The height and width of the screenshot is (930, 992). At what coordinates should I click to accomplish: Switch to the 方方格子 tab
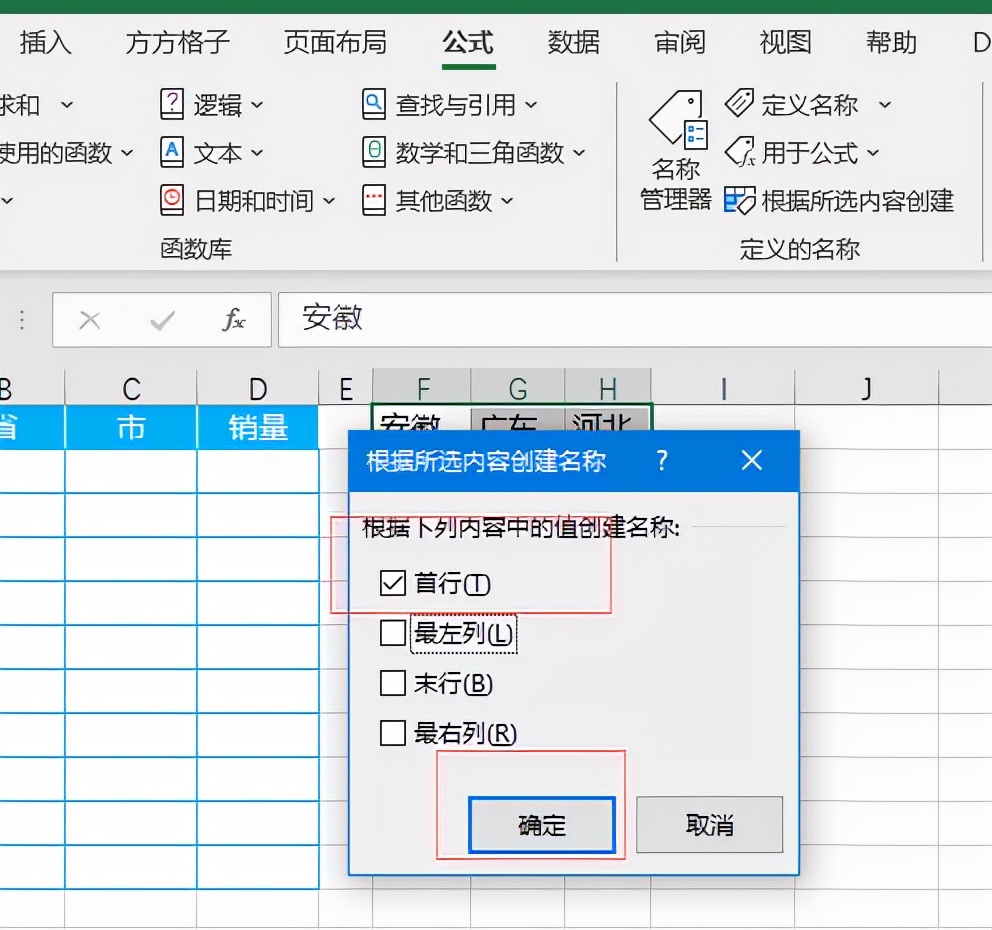click(x=177, y=42)
